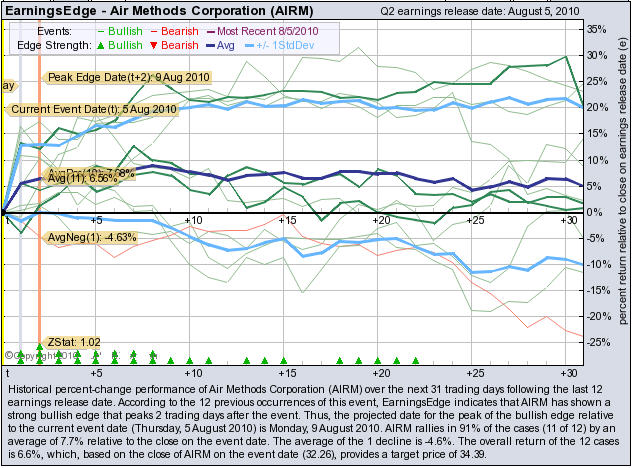Click the Q2 earnings release date text

[496, 10]
